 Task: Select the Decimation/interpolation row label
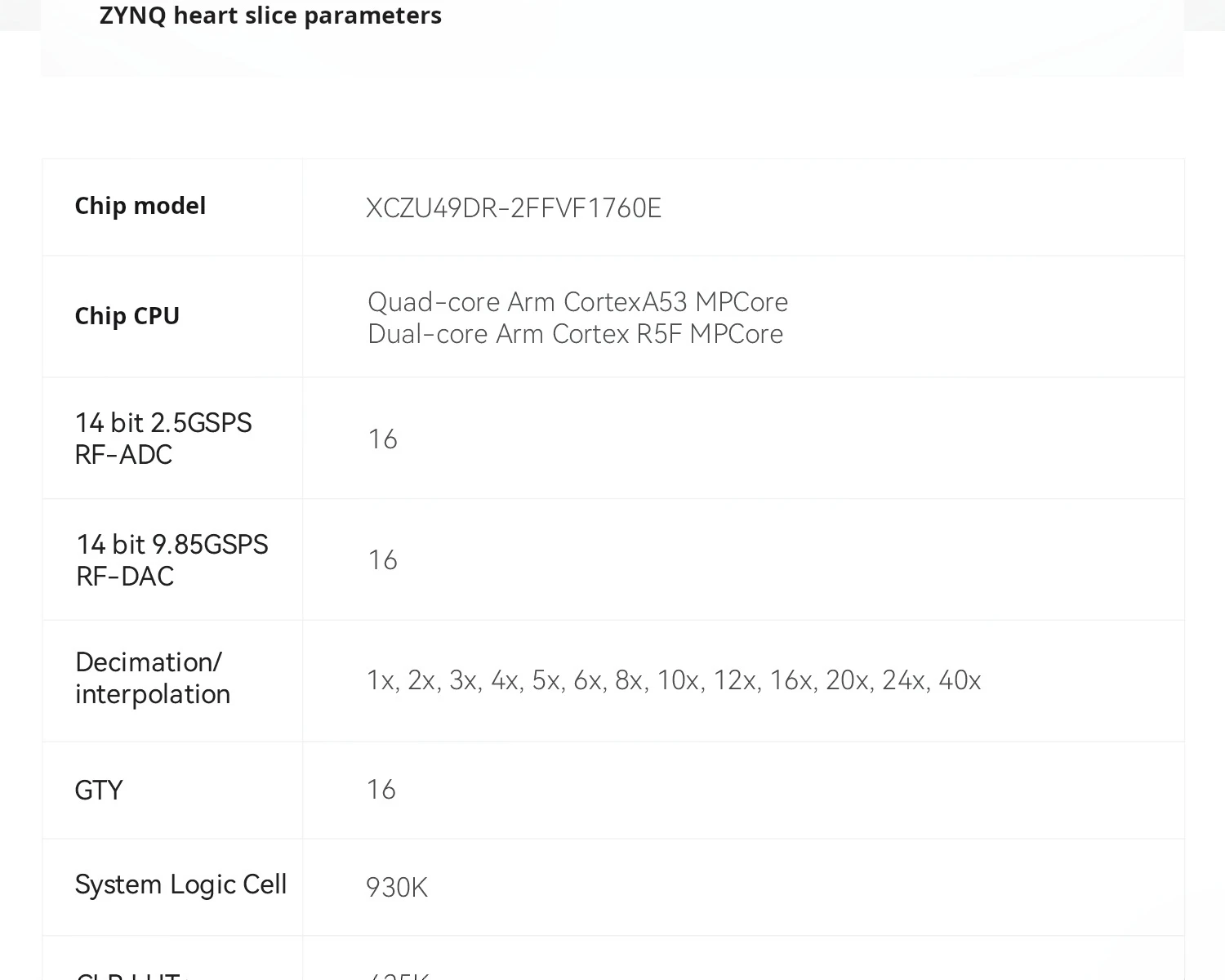tap(152, 678)
